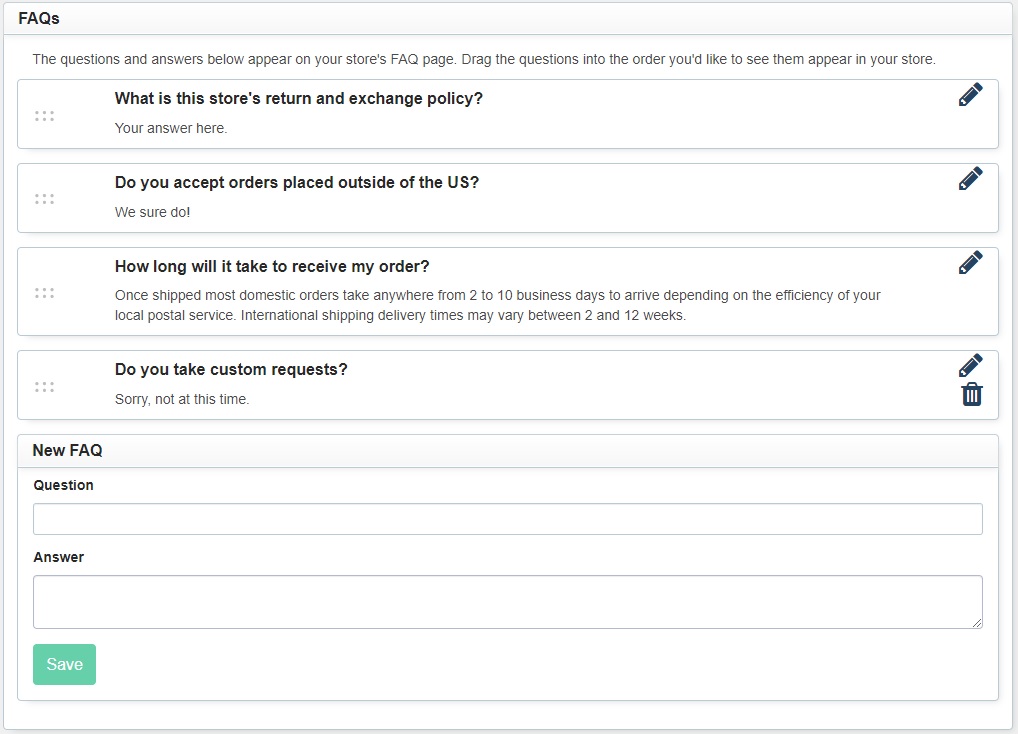Image resolution: width=1018 pixels, height=734 pixels.
Task: Edit the return and exchange policy FAQ
Action: (971, 95)
